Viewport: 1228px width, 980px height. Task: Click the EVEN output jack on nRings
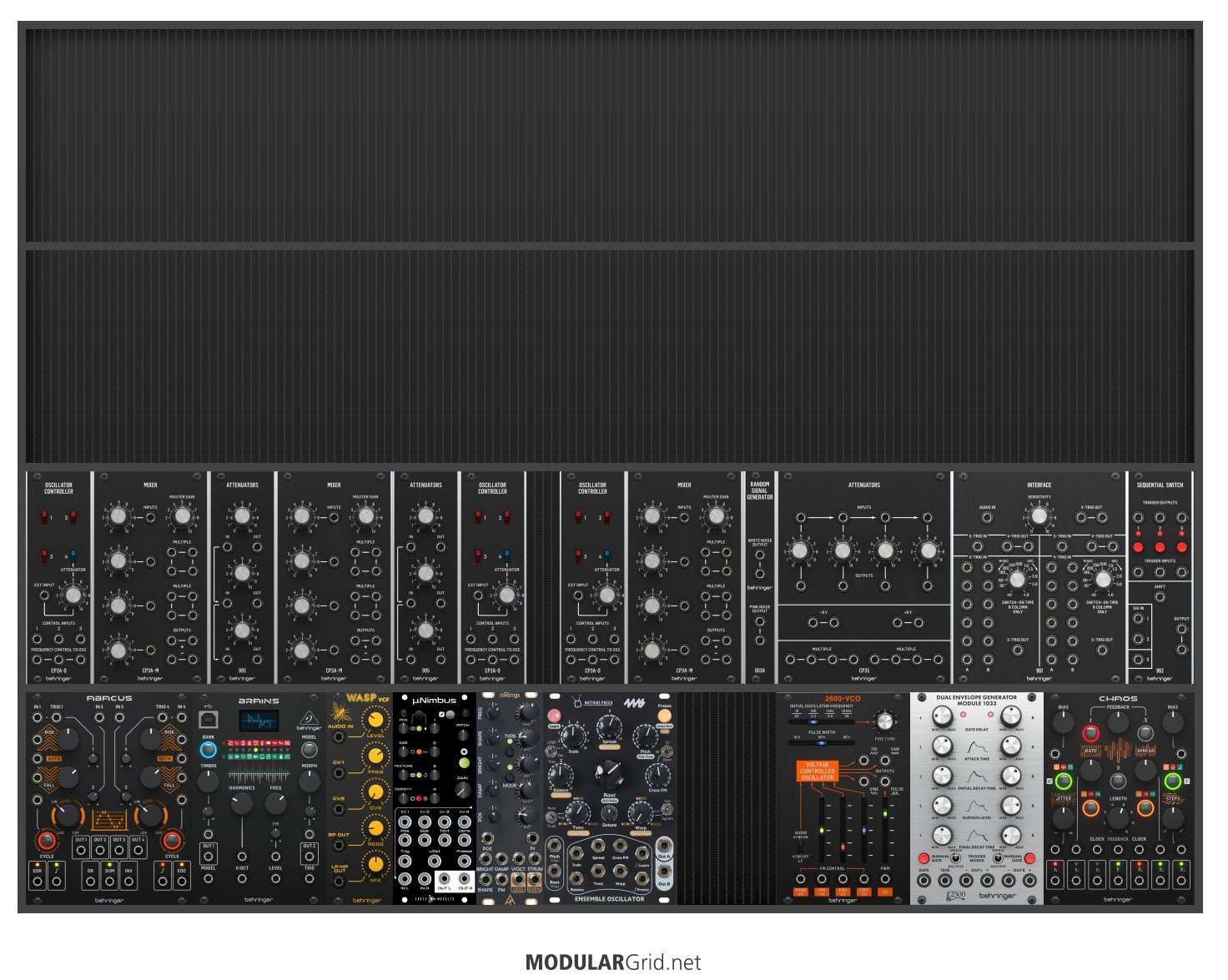(x=534, y=880)
